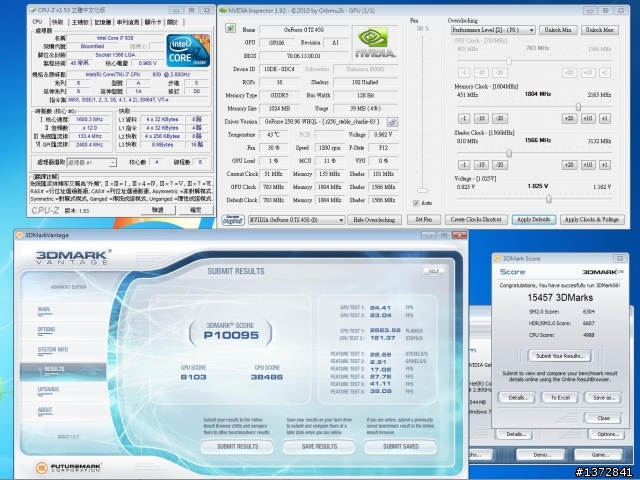Image resolution: width=640 pixels, height=480 pixels.
Task: Click the 3DMark06 logo in Score window
Action: click(603, 272)
